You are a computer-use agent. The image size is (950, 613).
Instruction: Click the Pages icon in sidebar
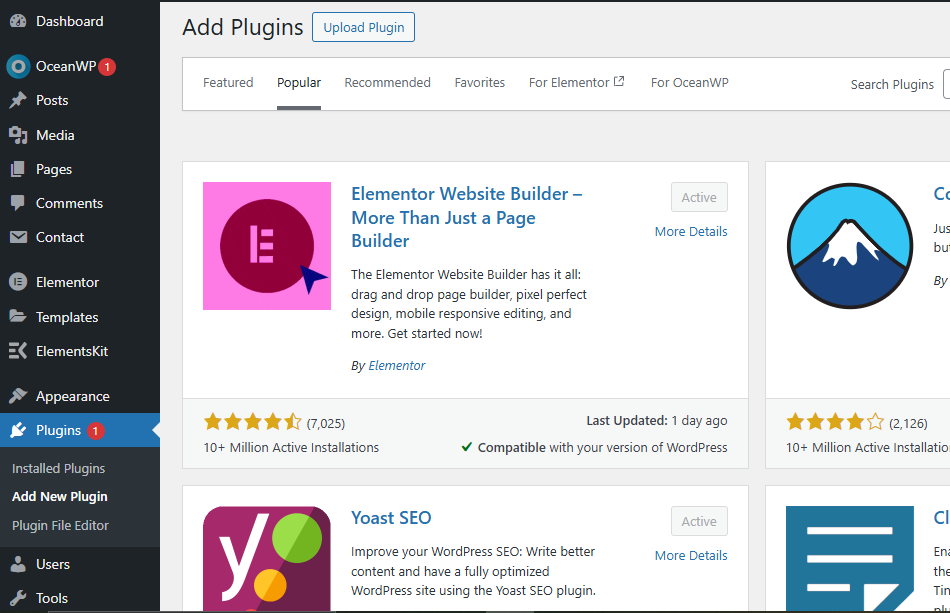coord(18,169)
